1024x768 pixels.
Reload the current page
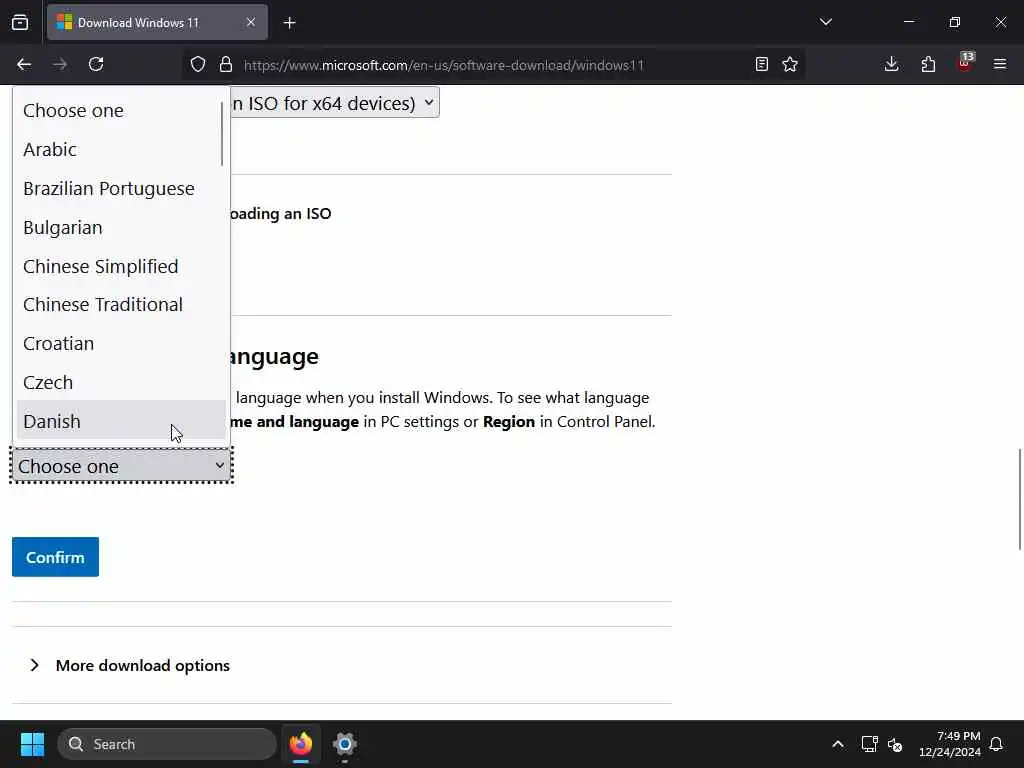[96, 64]
